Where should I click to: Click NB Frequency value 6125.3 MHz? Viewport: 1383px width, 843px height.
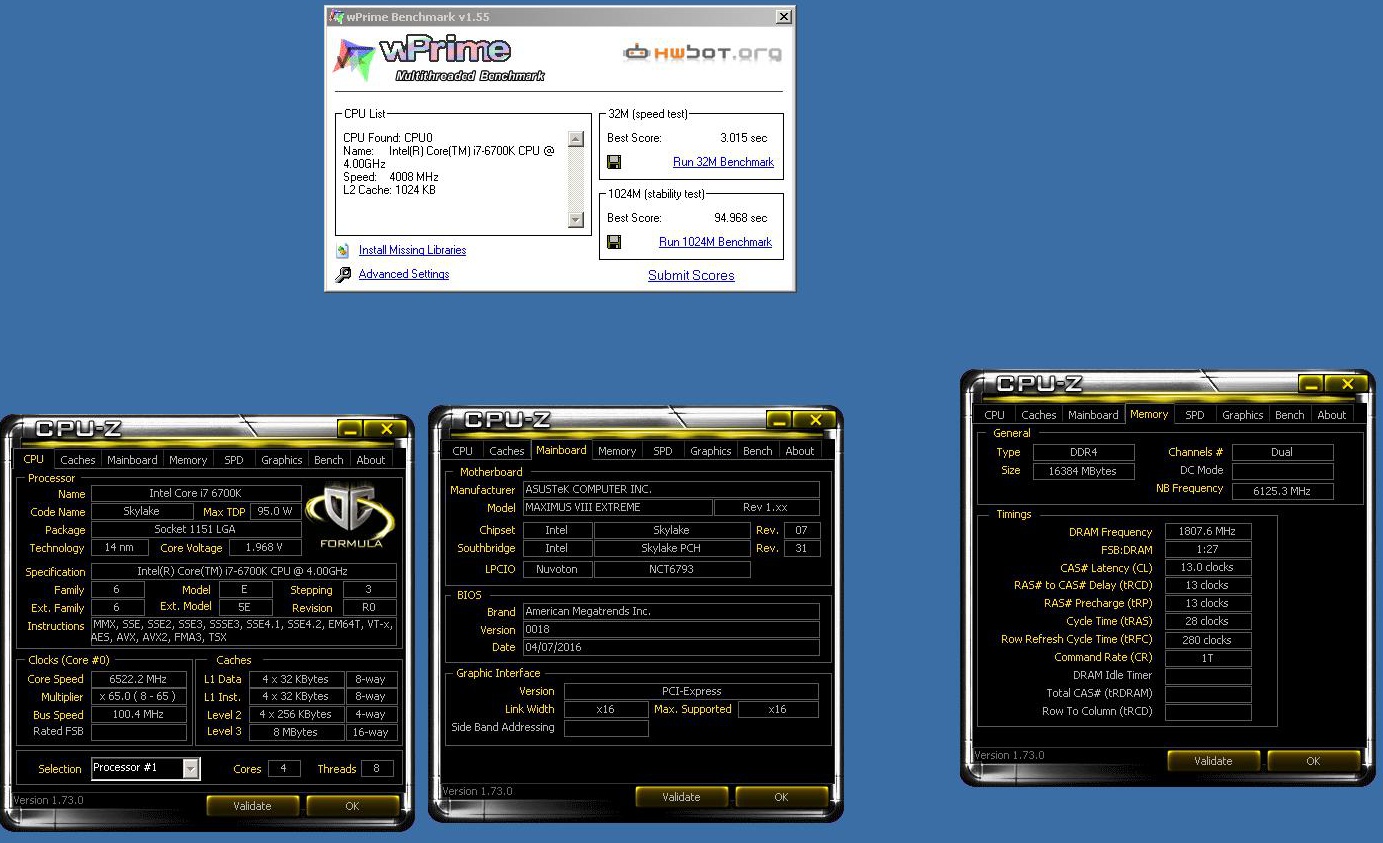[x=1282, y=491]
